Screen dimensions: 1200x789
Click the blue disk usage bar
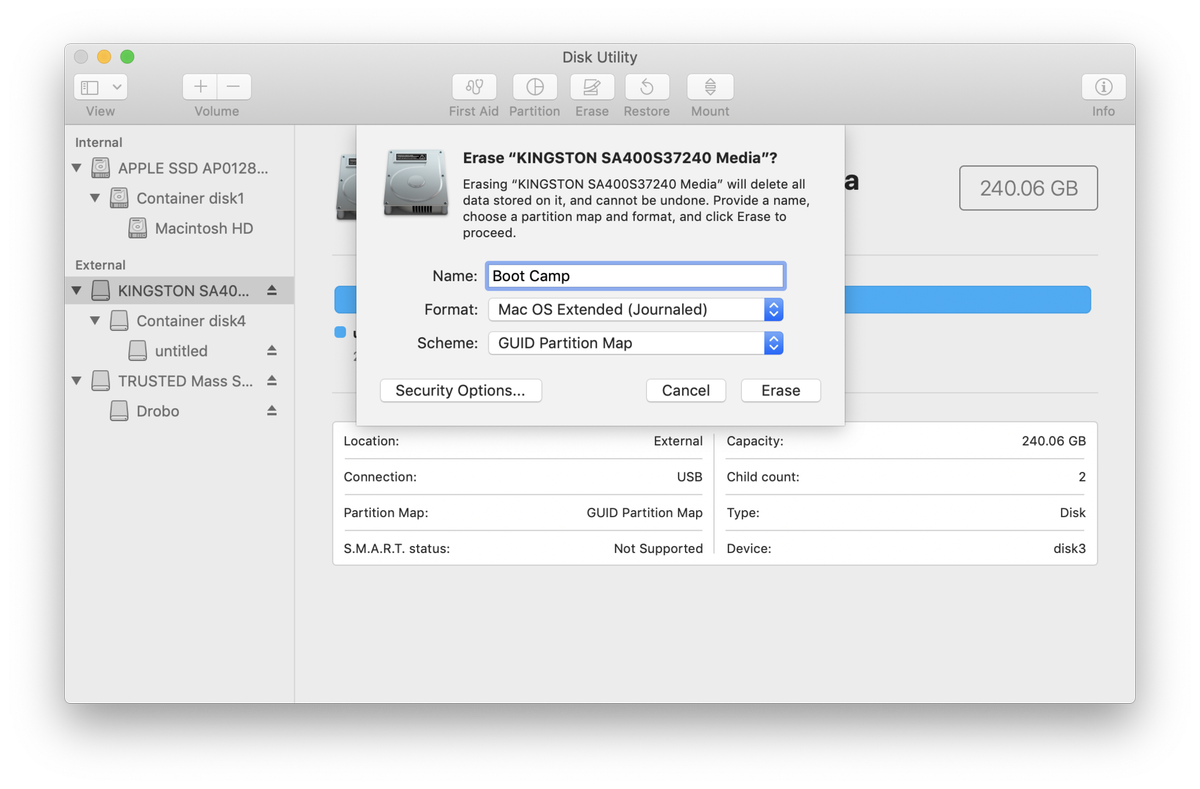coord(968,300)
